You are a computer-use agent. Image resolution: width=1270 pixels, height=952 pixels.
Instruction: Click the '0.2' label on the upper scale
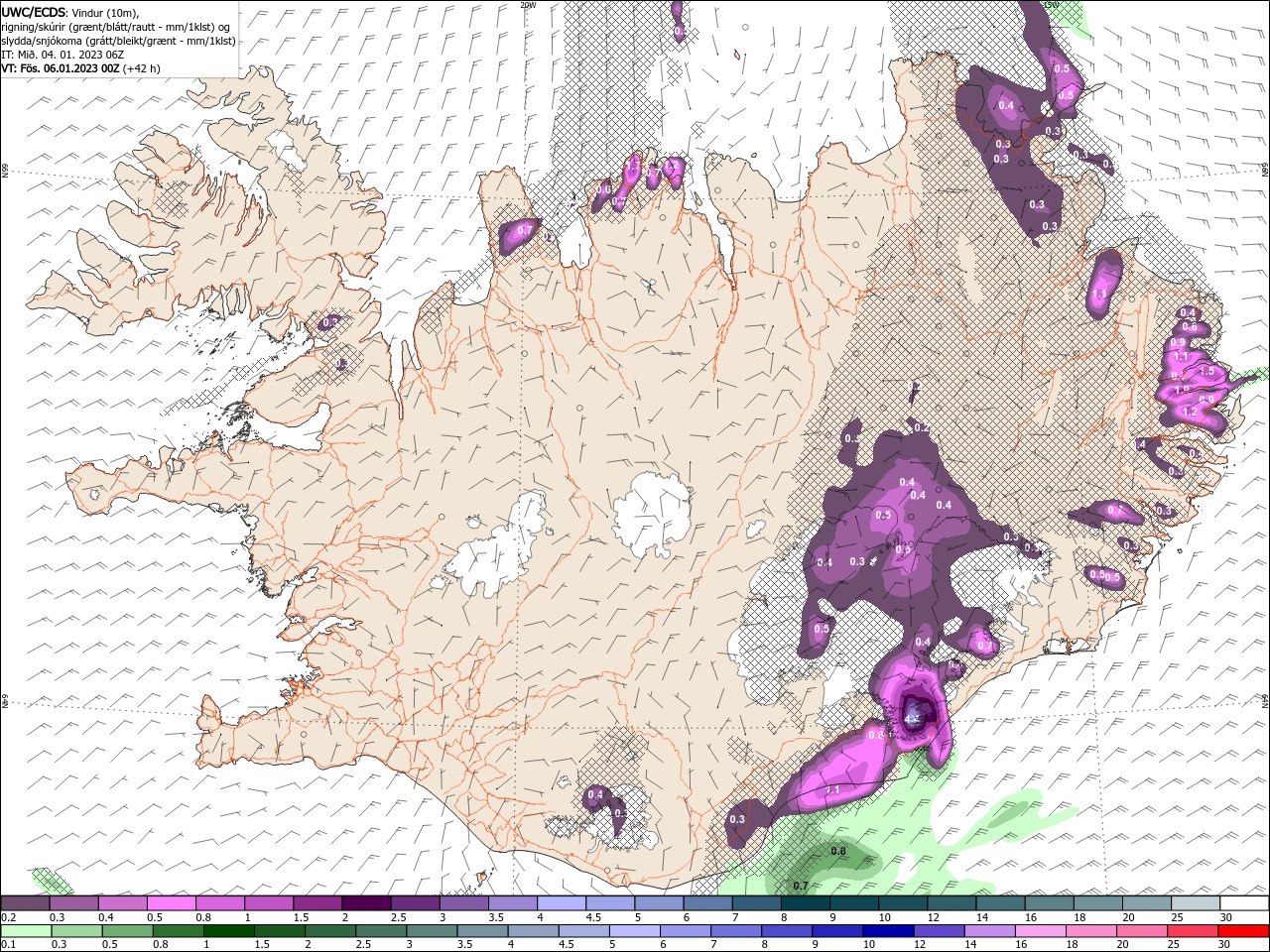point(7,917)
